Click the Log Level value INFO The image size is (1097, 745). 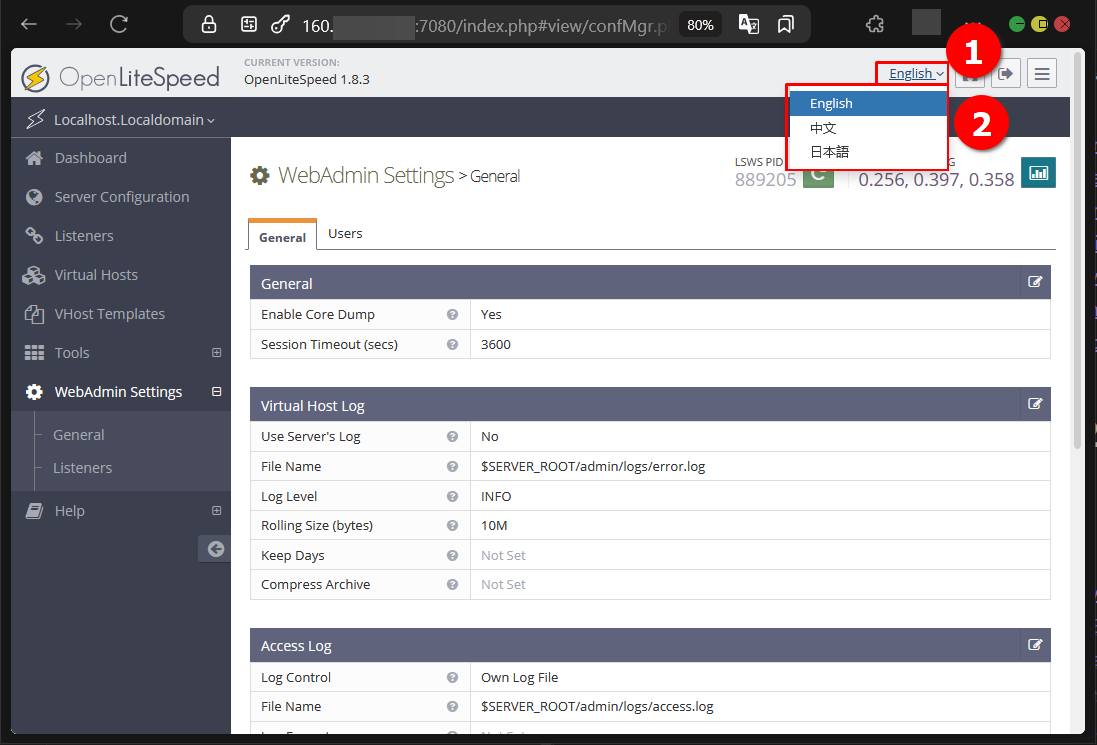click(496, 497)
